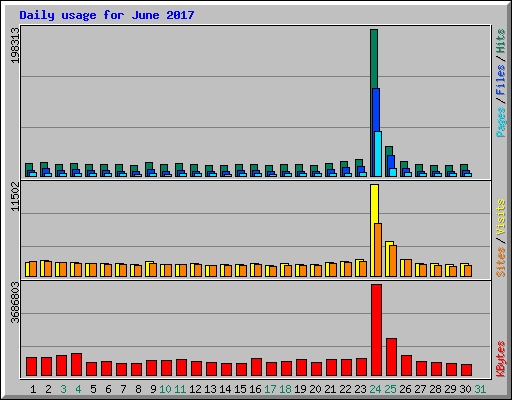
Task: Click the 198313 hits axis value
Action: 15,45
